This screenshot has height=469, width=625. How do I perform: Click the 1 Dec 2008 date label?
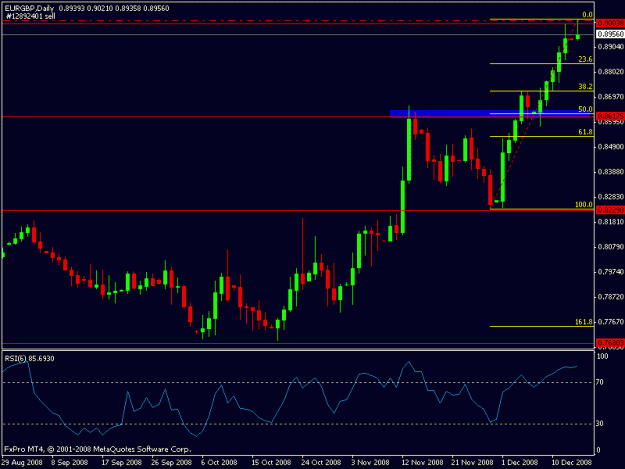click(520, 462)
